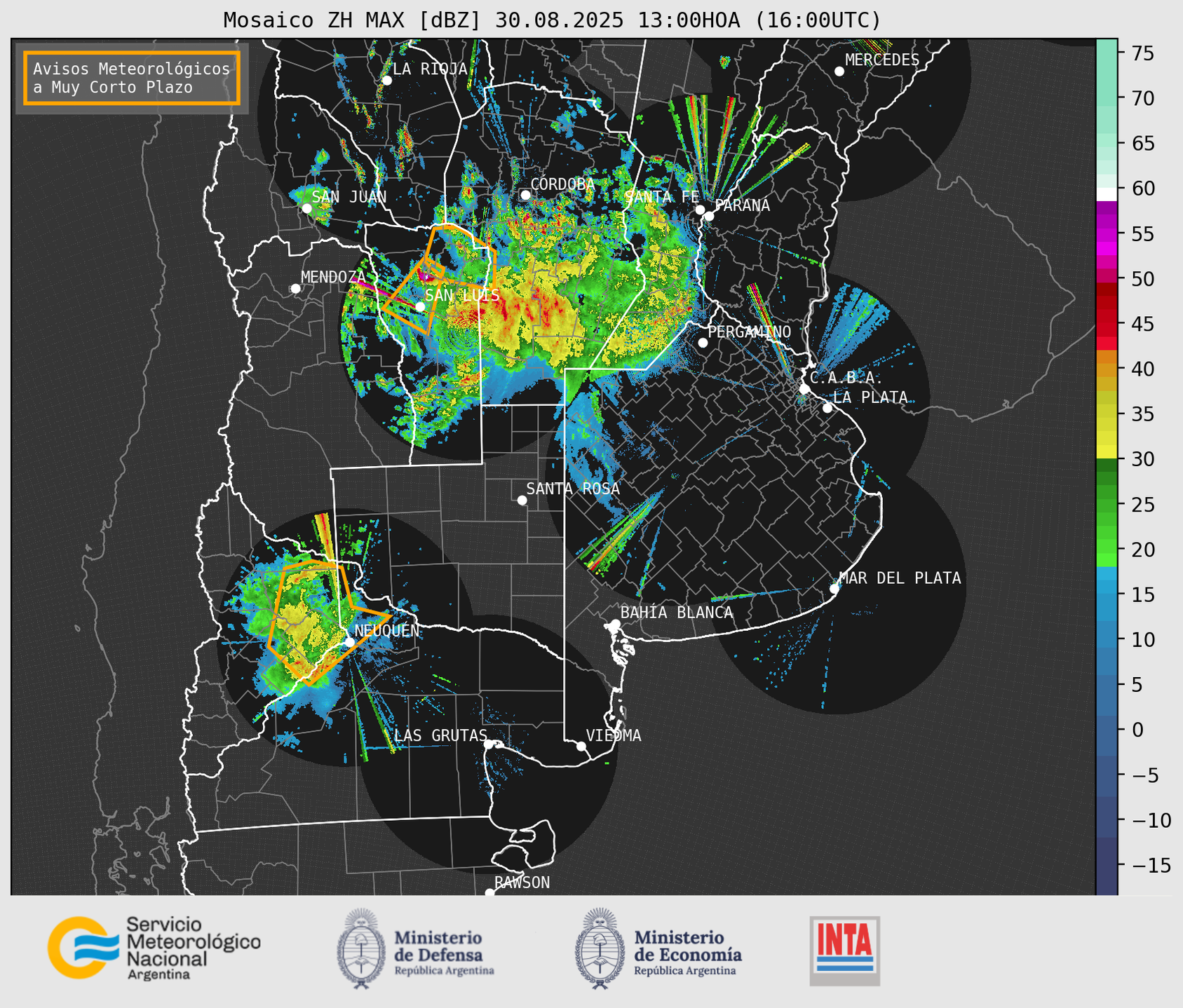Click the 25 dBZ green colorbar segment
The image size is (1183, 1008).
[x=1107, y=505]
